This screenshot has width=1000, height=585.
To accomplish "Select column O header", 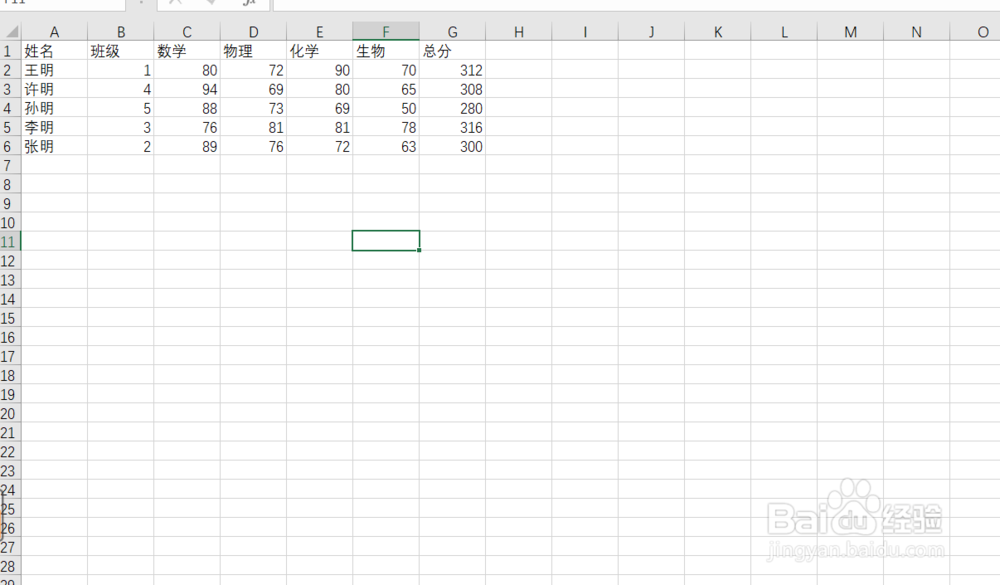I will pos(975,31).
